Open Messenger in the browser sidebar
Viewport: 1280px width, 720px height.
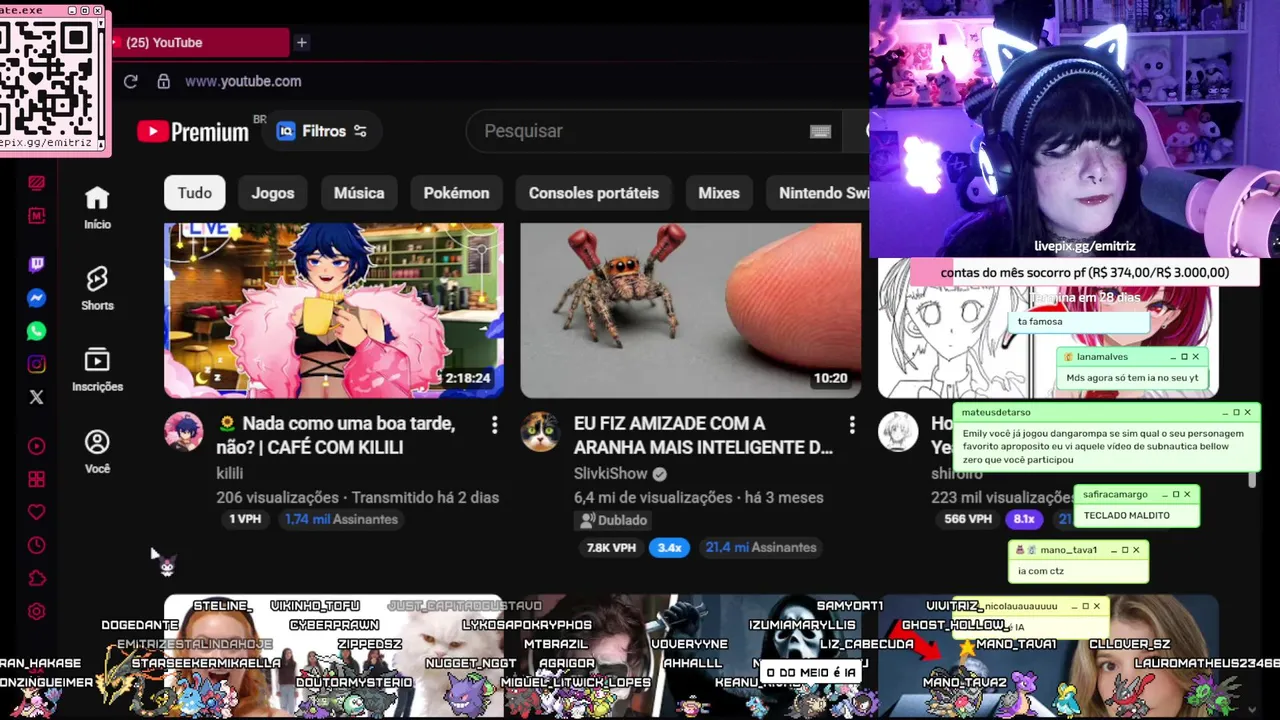[36, 298]
